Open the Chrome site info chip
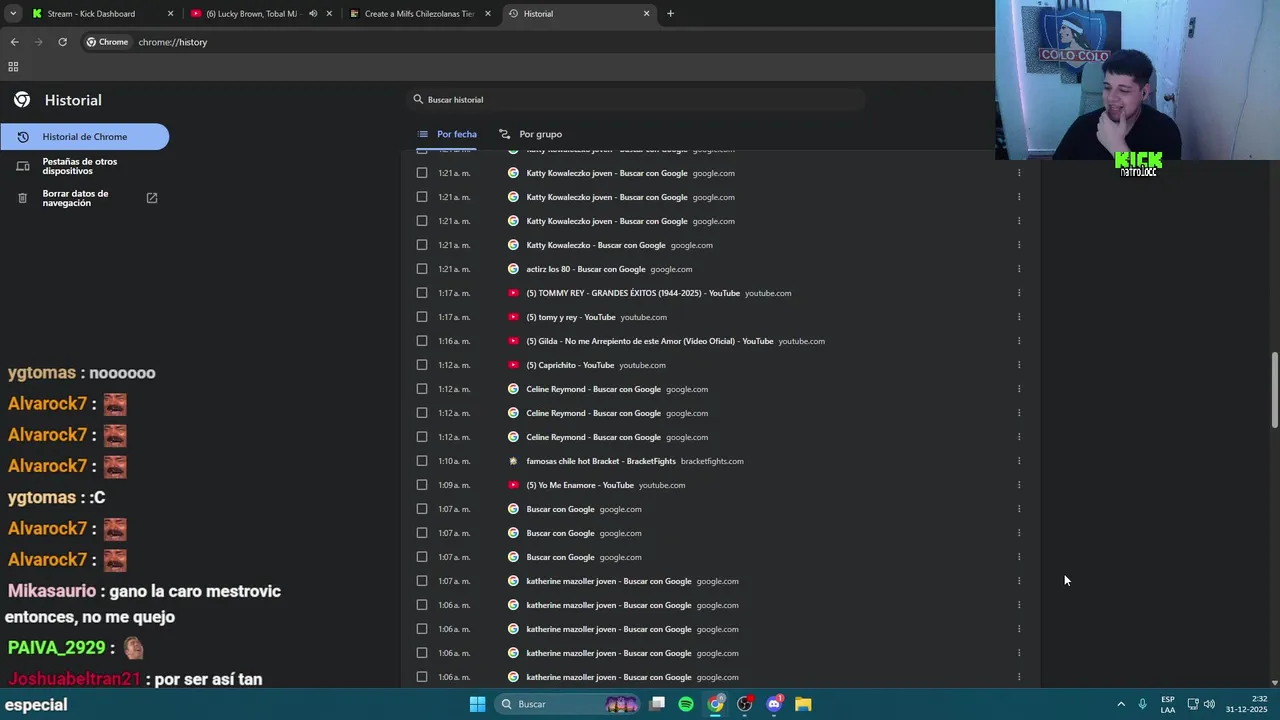 (x=107, y=42)
